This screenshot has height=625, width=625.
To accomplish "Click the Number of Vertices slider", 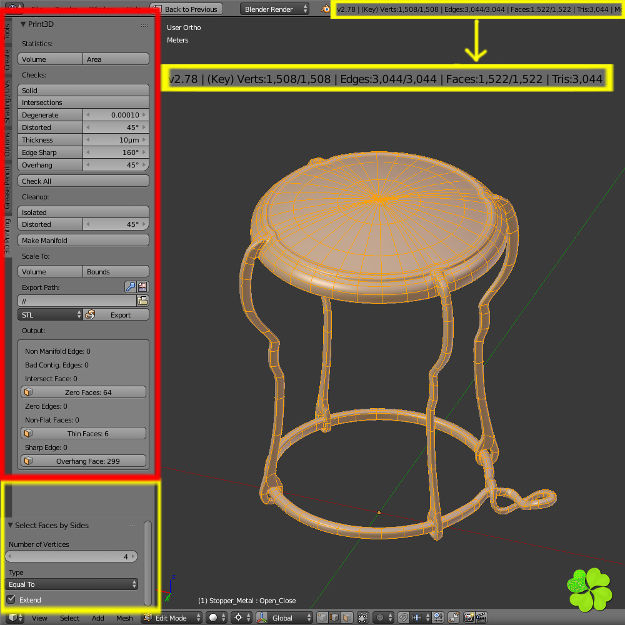I will (72, 556).
